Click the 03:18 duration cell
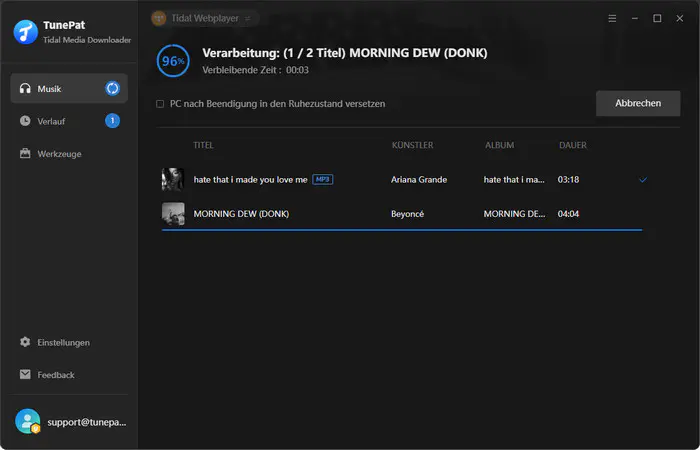The image size is (700, 450). click(568, 179)
